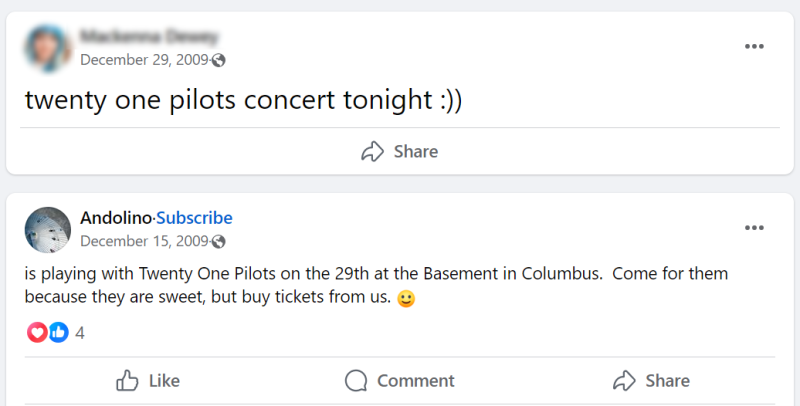The width and height of the screenshot is (800, 406).
Task: Click the public globe icon on the December 15 post
Action: (x=218, y=242)
